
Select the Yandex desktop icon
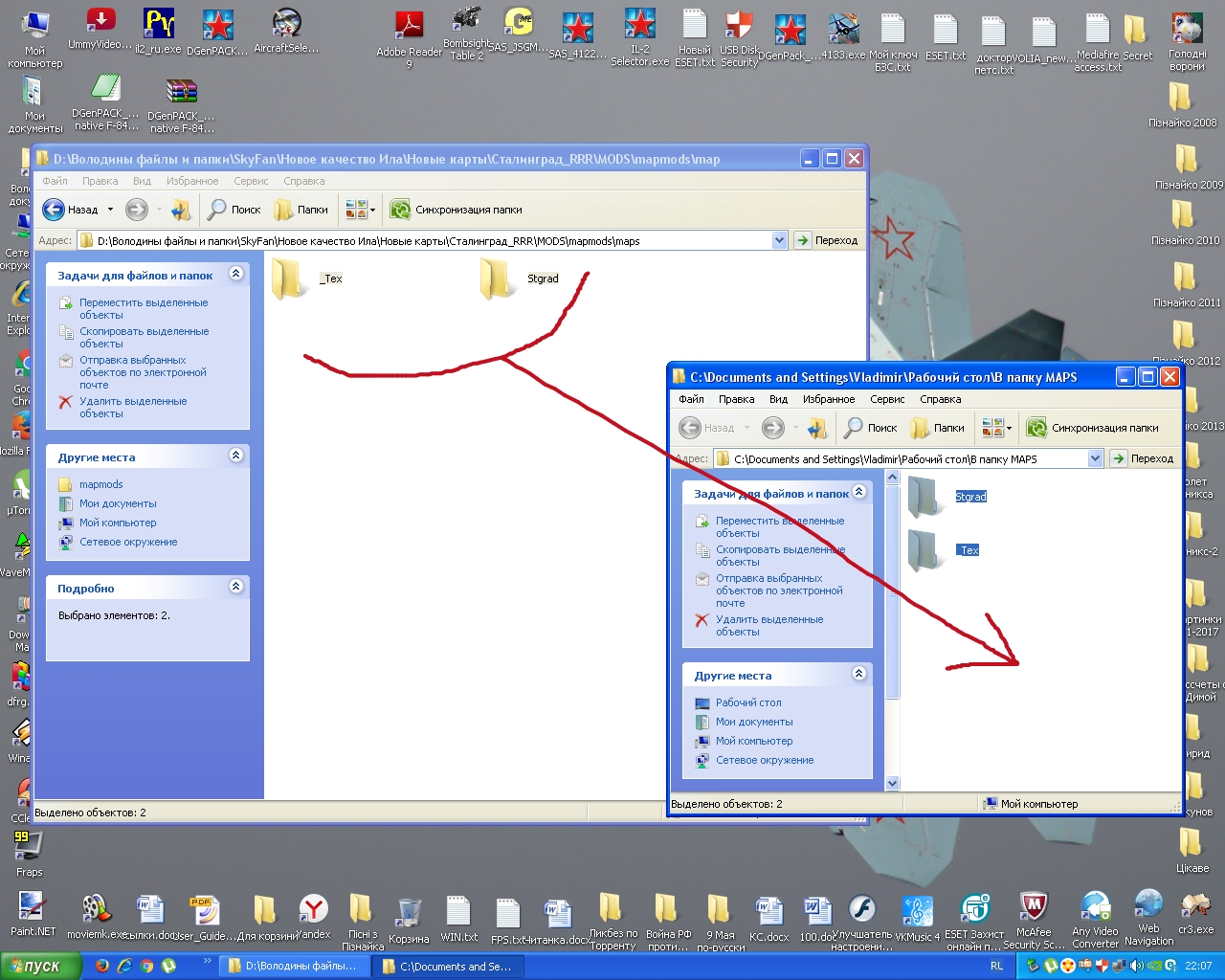point(313,917)
